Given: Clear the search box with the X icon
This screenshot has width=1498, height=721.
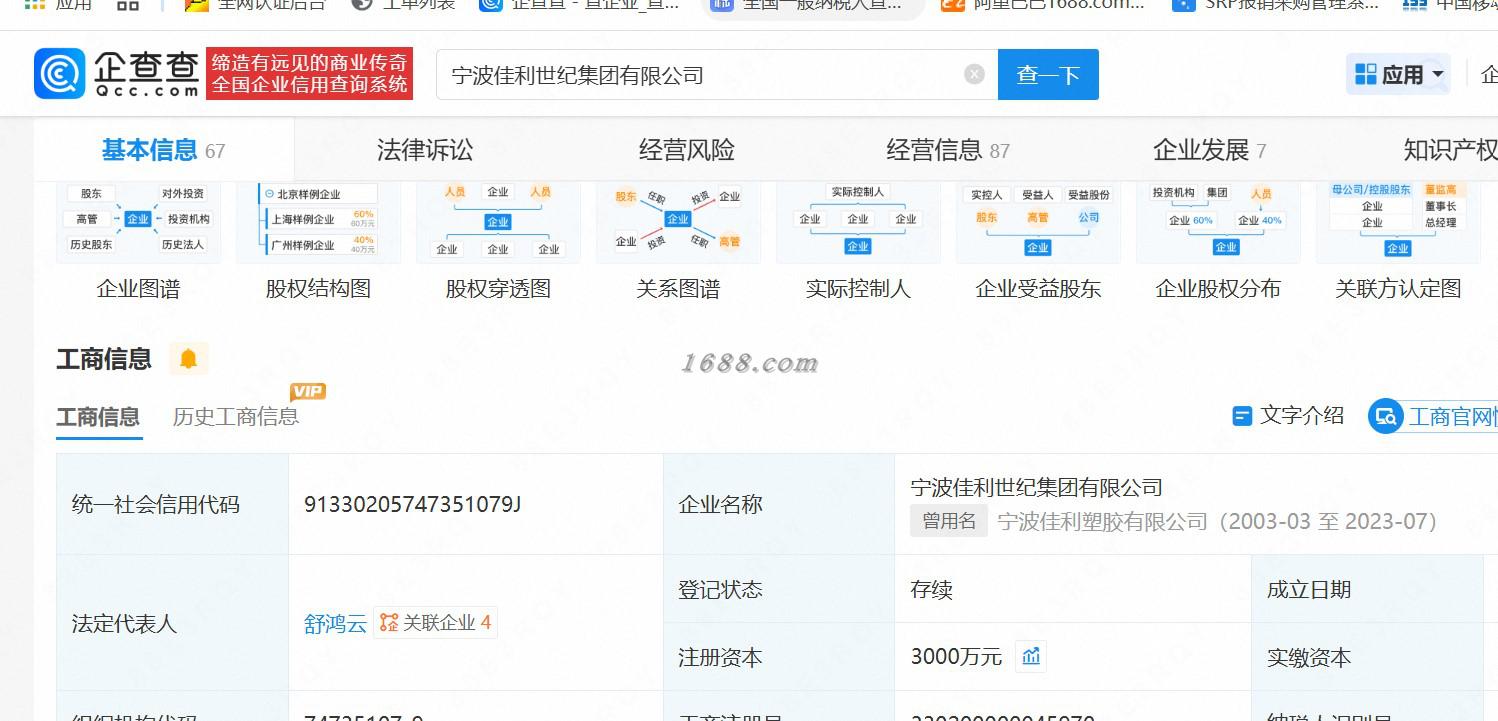Looking at the screenshot, I should point(974,75).
